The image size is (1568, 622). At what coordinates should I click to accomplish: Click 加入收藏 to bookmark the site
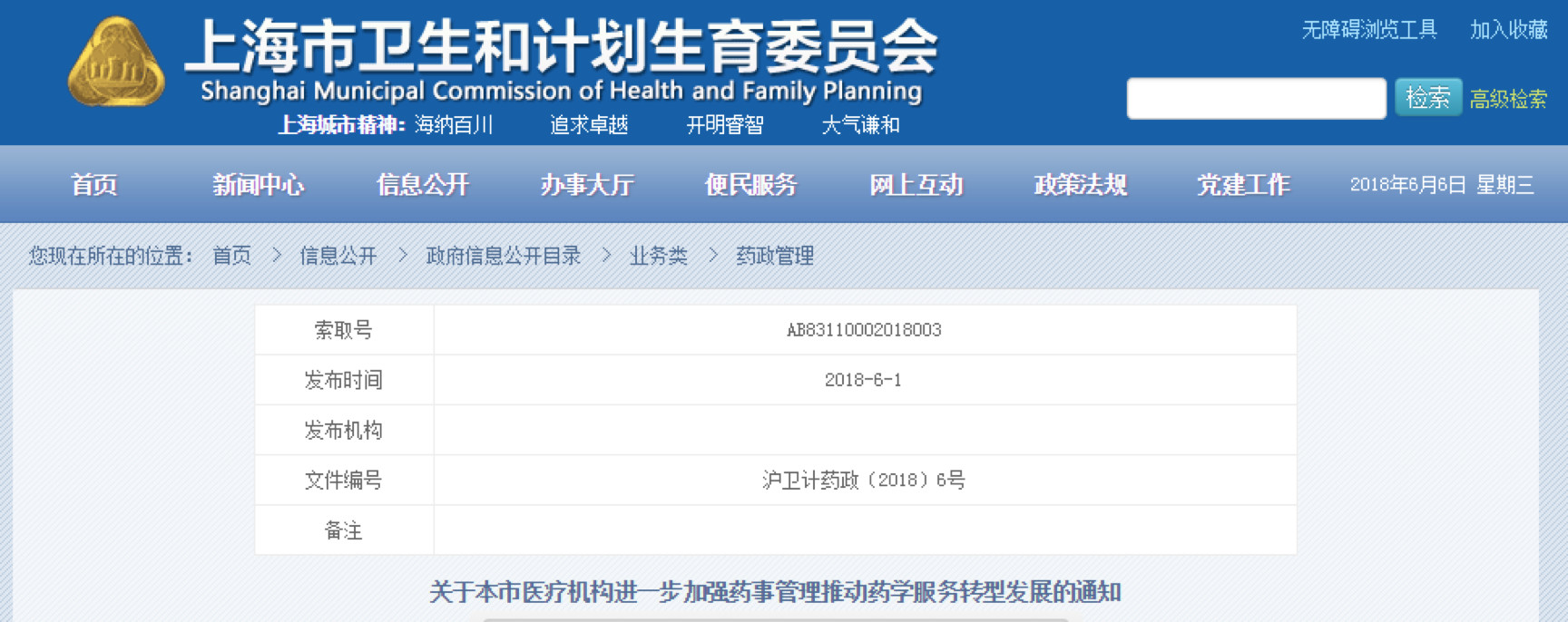click(x=1508, y=30)
